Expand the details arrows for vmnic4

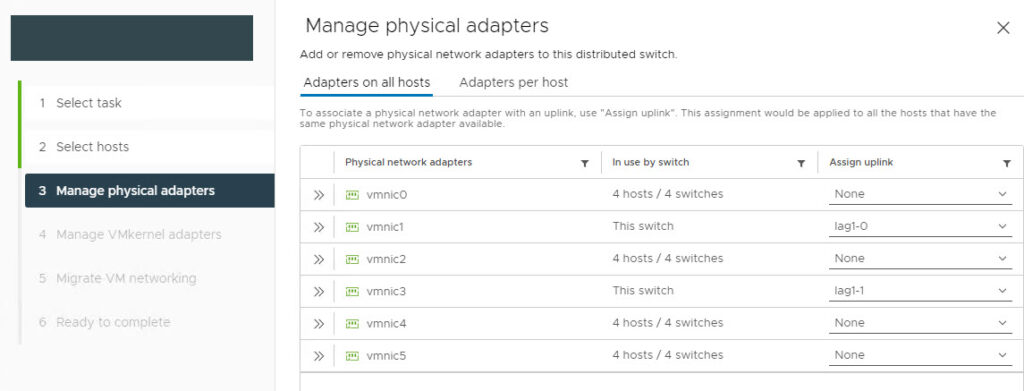(319, 323)
